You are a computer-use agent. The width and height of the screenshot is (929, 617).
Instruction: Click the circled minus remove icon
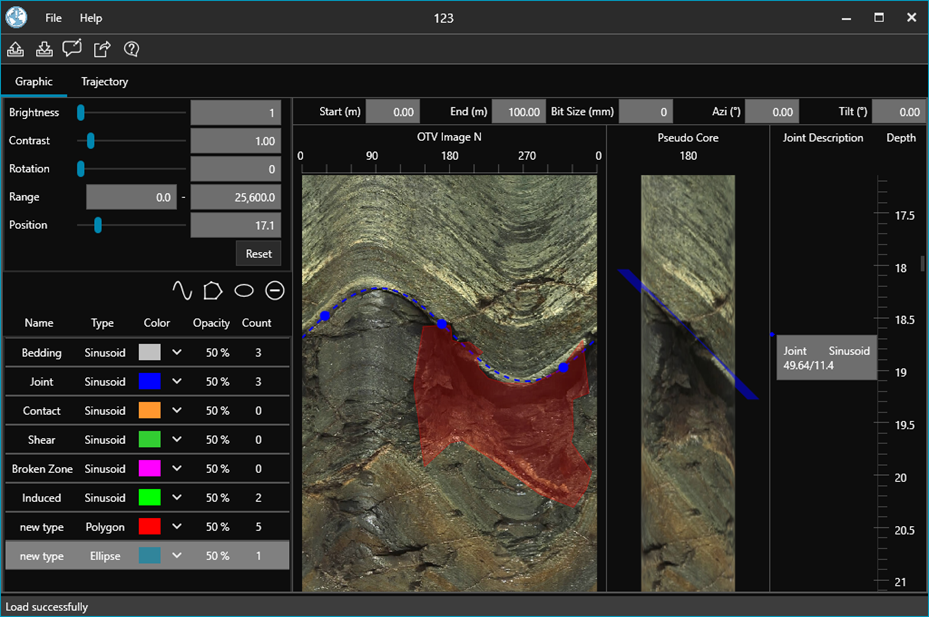tap(275, 290)
